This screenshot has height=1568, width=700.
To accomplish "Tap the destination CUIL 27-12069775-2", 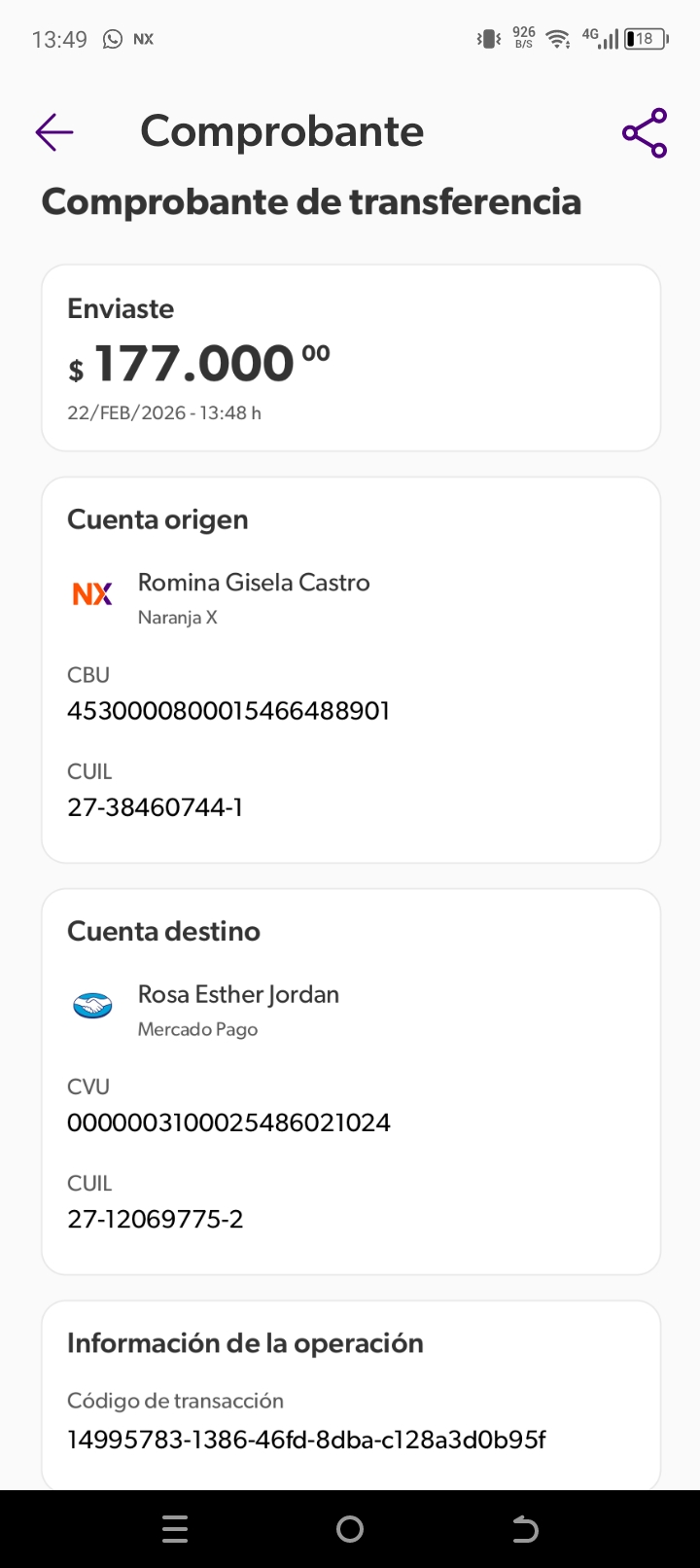I will click(x=156, y=1219).
